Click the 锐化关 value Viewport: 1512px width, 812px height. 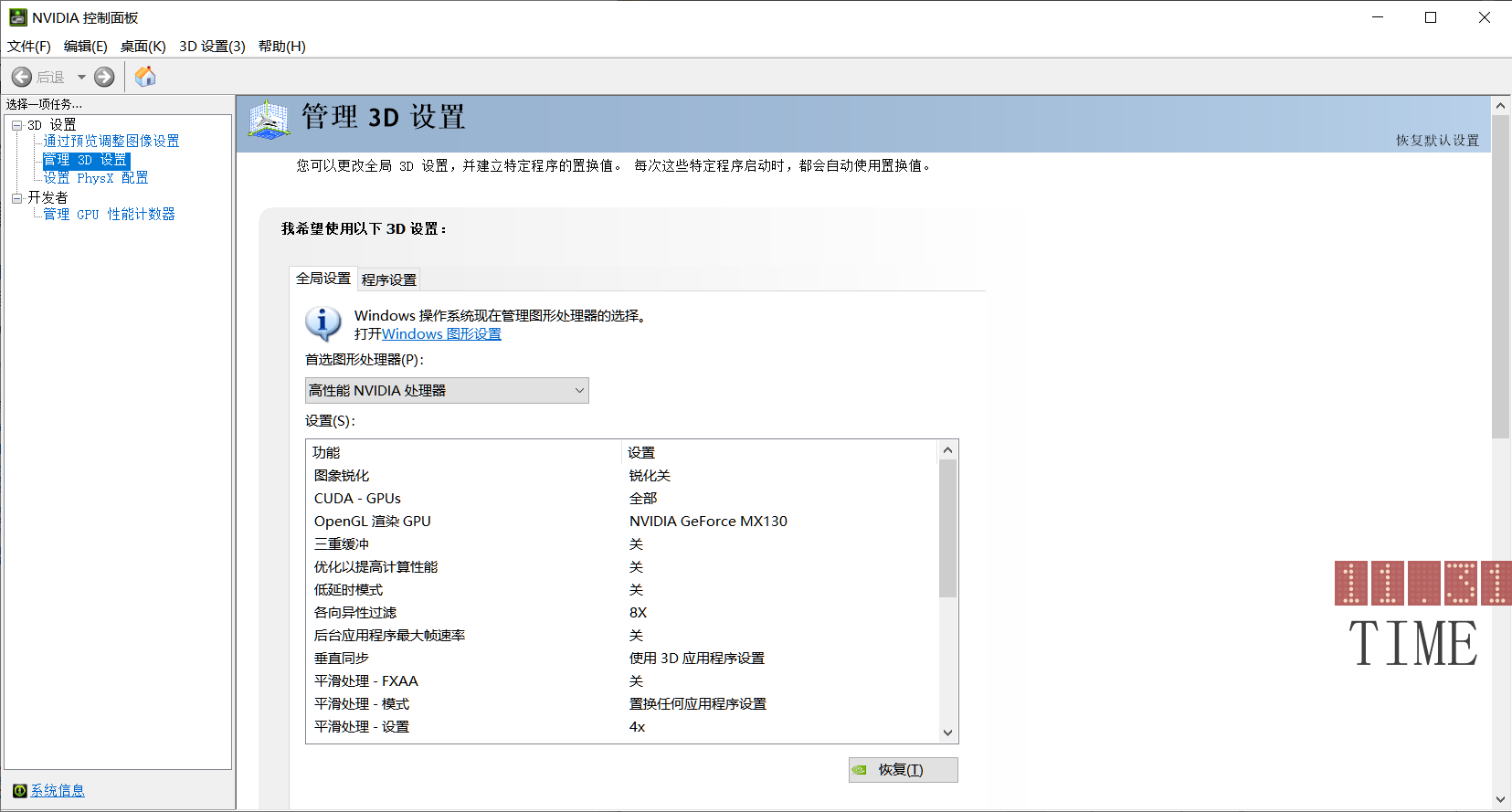pyautogui.click(x=650, y=476)
